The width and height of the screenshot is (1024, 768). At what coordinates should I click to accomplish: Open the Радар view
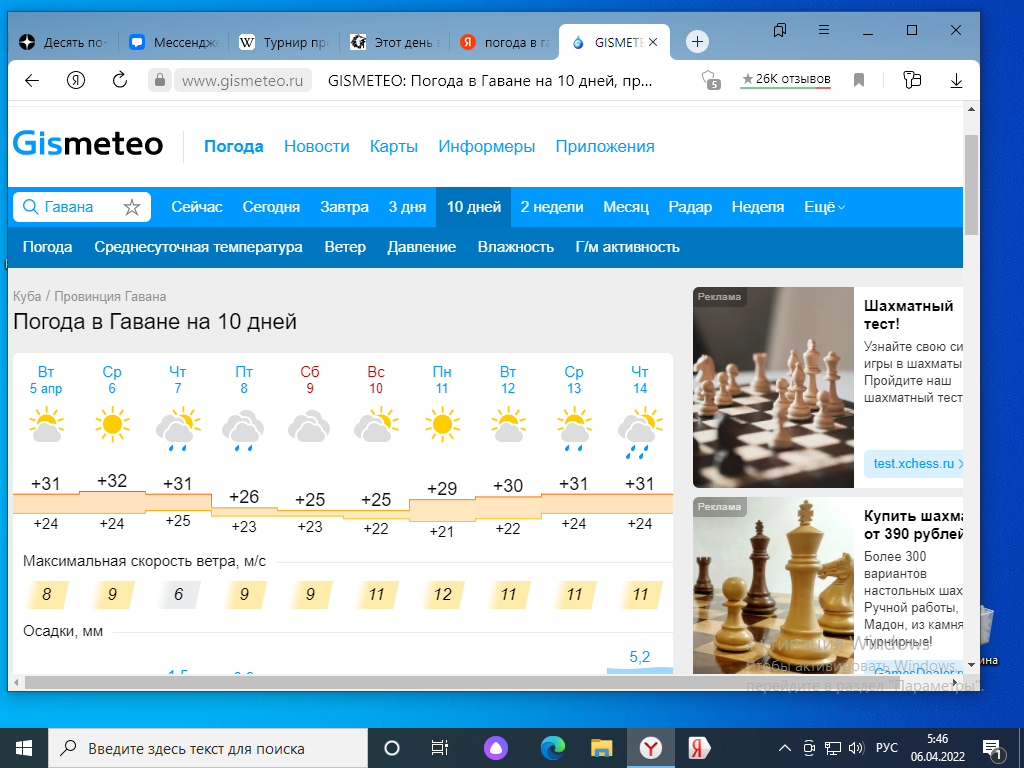(690, 207)
